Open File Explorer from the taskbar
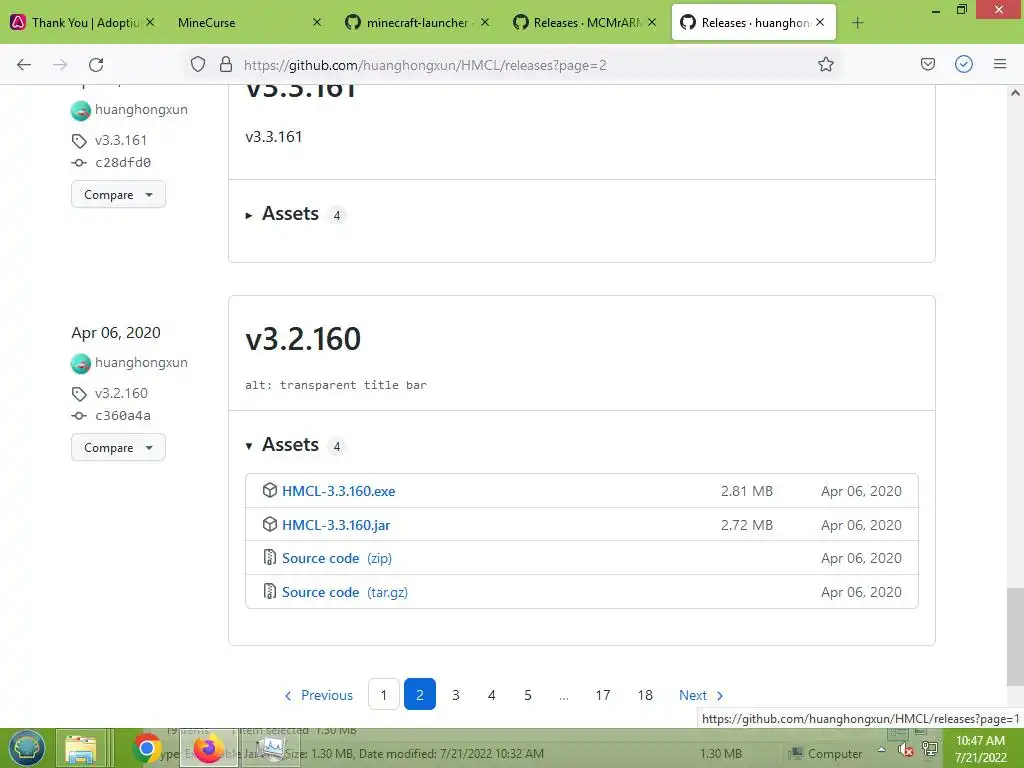 pos(81,749)
